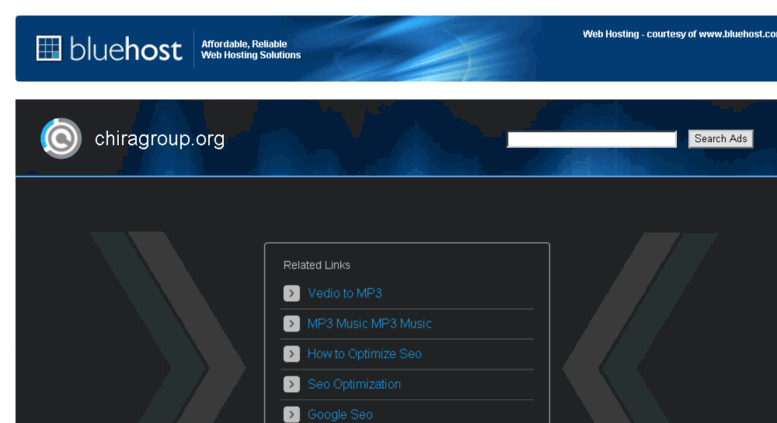Click the arrow icon beside MP3 Music MP3 Music
Image resolution: width=777 pixels, height=423 pixels.
click(x=291, y=323)
